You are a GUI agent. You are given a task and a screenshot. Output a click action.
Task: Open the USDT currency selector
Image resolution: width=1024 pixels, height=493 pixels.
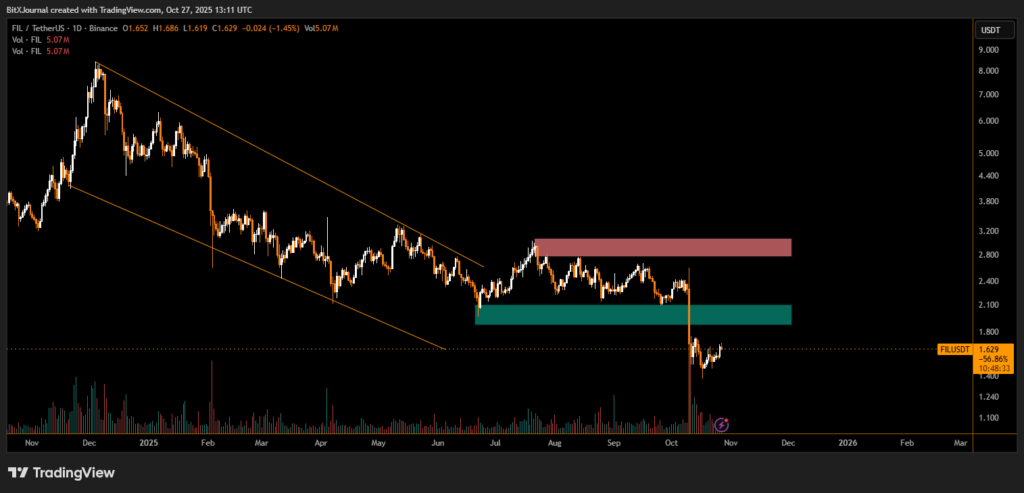coord(990,30)
